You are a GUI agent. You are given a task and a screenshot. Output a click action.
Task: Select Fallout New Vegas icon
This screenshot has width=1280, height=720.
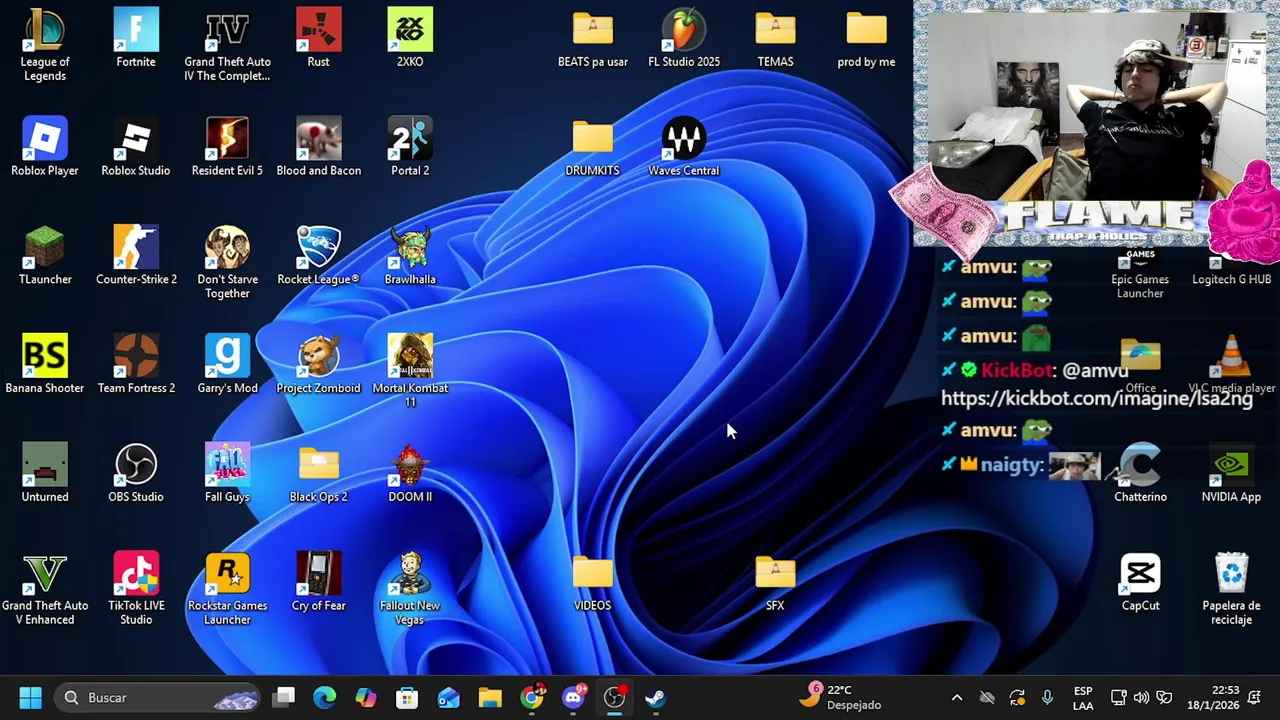coord(410,588)
